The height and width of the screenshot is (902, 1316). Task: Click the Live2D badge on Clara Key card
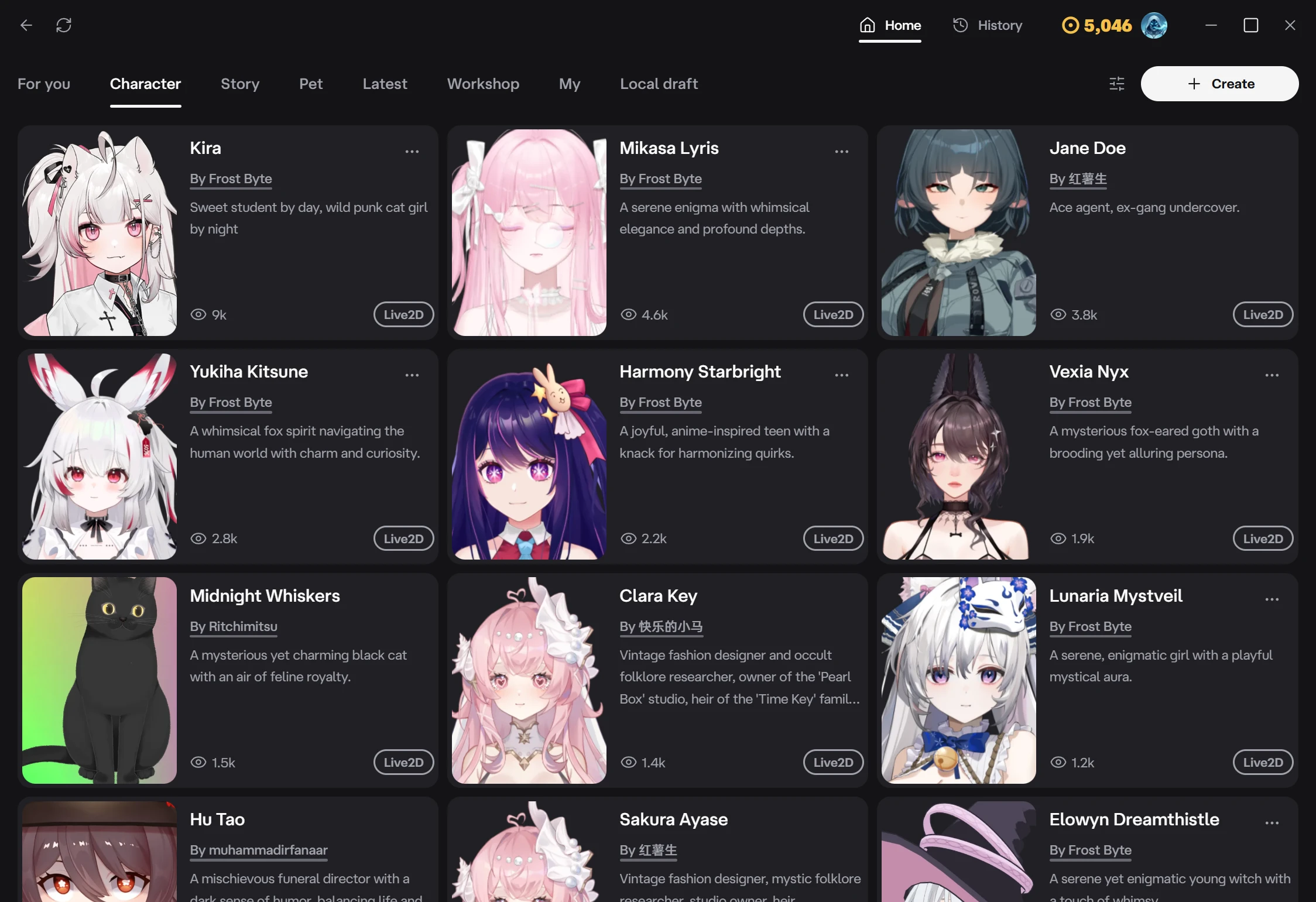(833, 762)
